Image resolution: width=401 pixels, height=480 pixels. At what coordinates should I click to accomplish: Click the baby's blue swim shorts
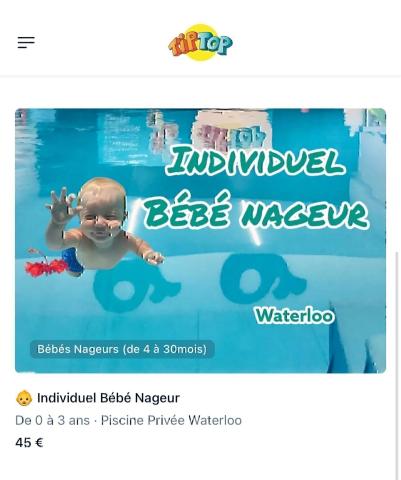73,262
